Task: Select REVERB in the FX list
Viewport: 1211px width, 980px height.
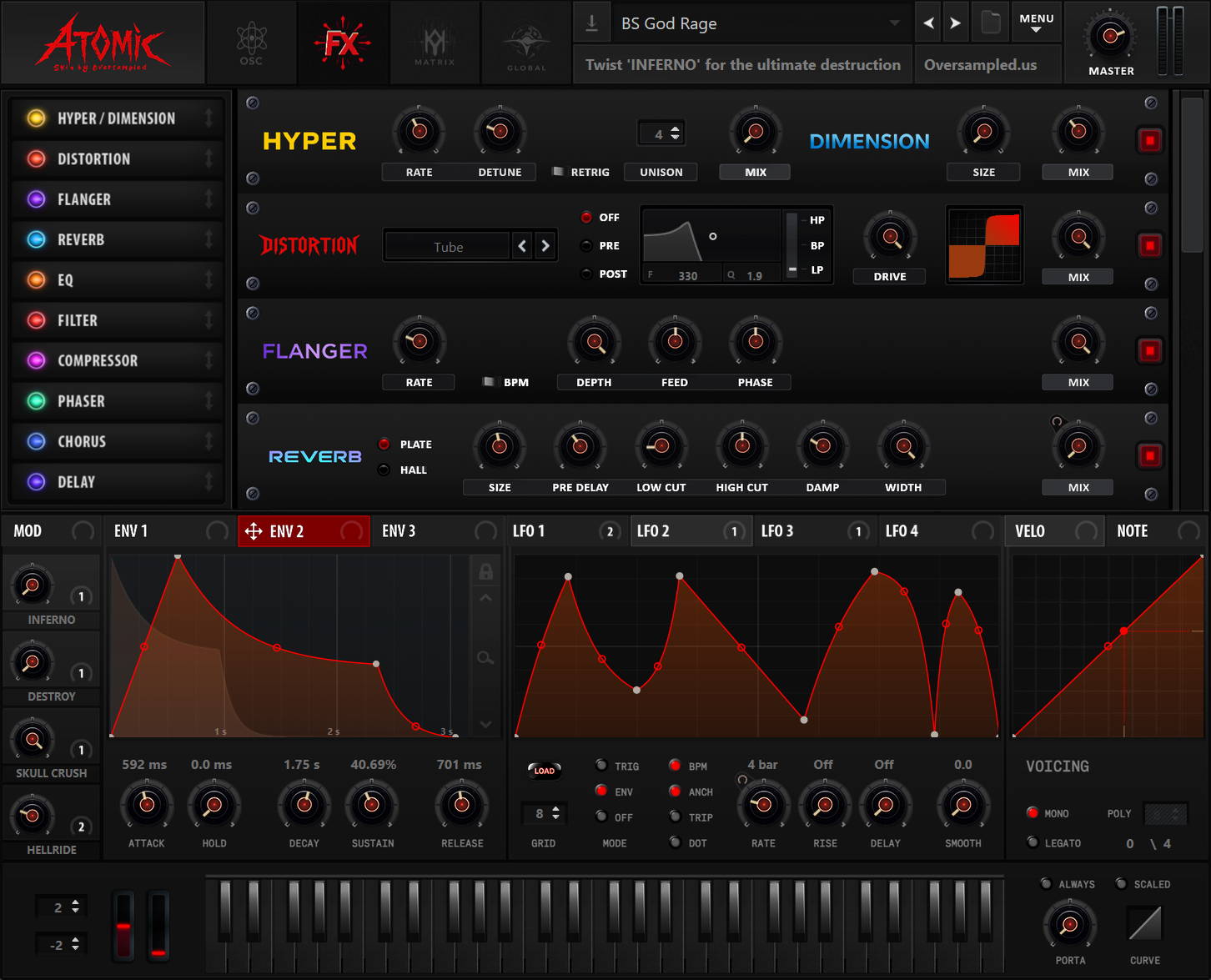Action: [x=118, y=239]
